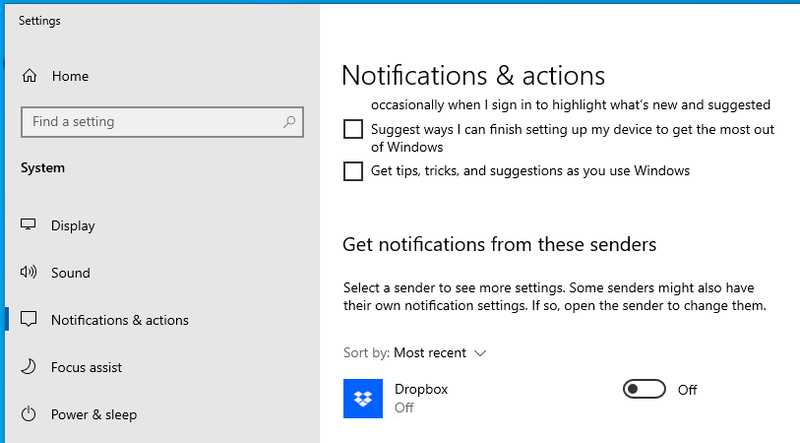
Task: Click the Sound speaker icon
Action: click(29, 273)
